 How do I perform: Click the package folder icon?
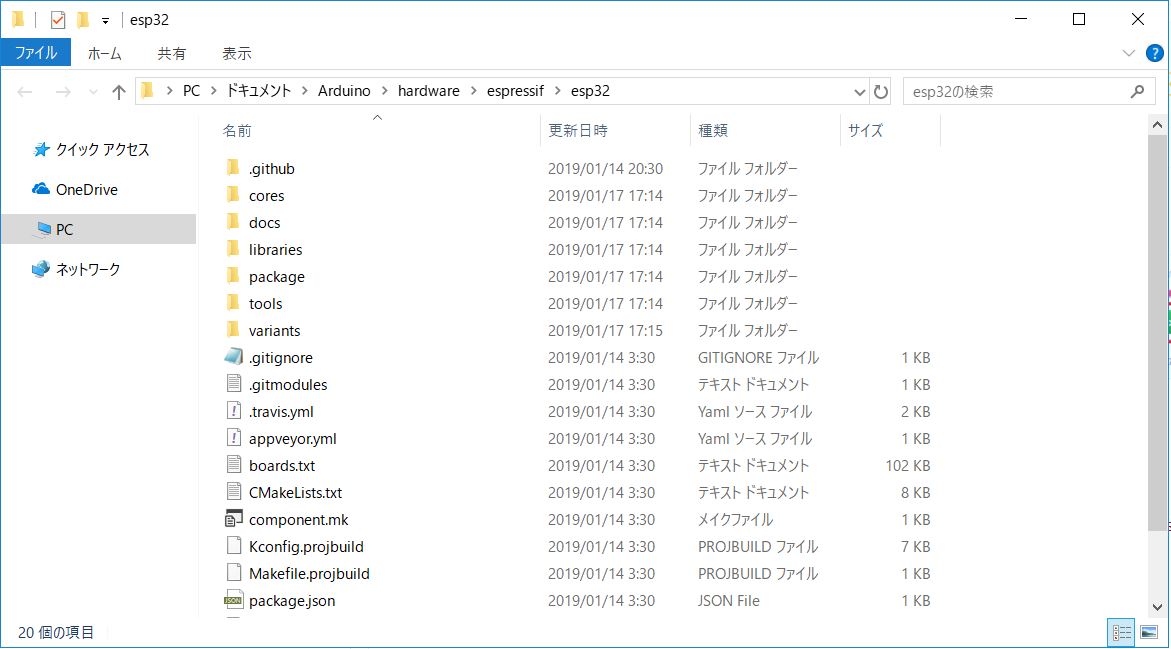[x=233, y=276]
